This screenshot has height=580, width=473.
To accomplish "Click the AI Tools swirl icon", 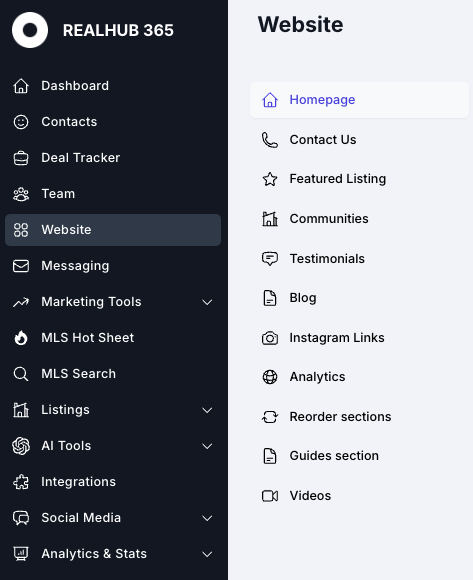I will [21, 446].
